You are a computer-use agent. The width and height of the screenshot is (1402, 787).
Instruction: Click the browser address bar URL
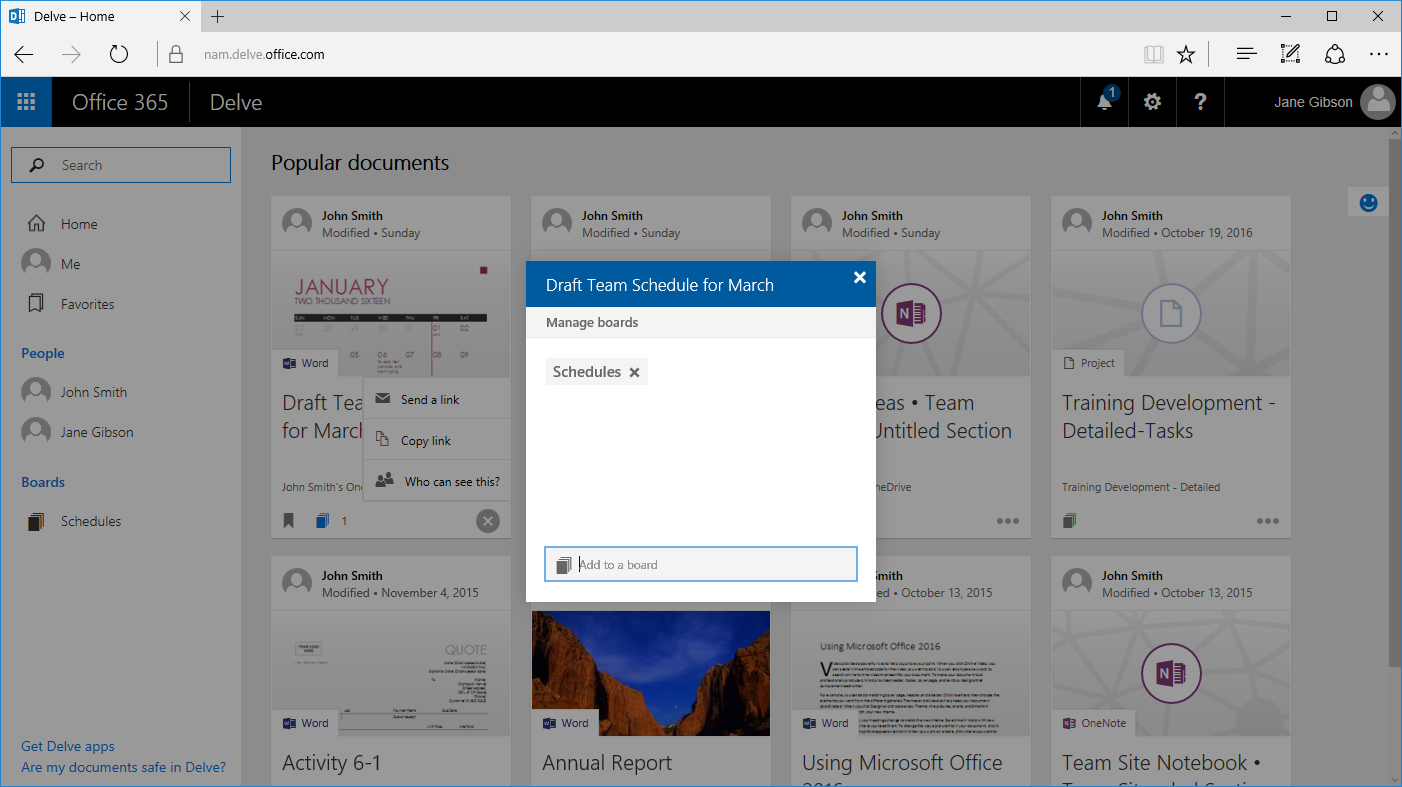pyautogui.click(x=264, y=54)
